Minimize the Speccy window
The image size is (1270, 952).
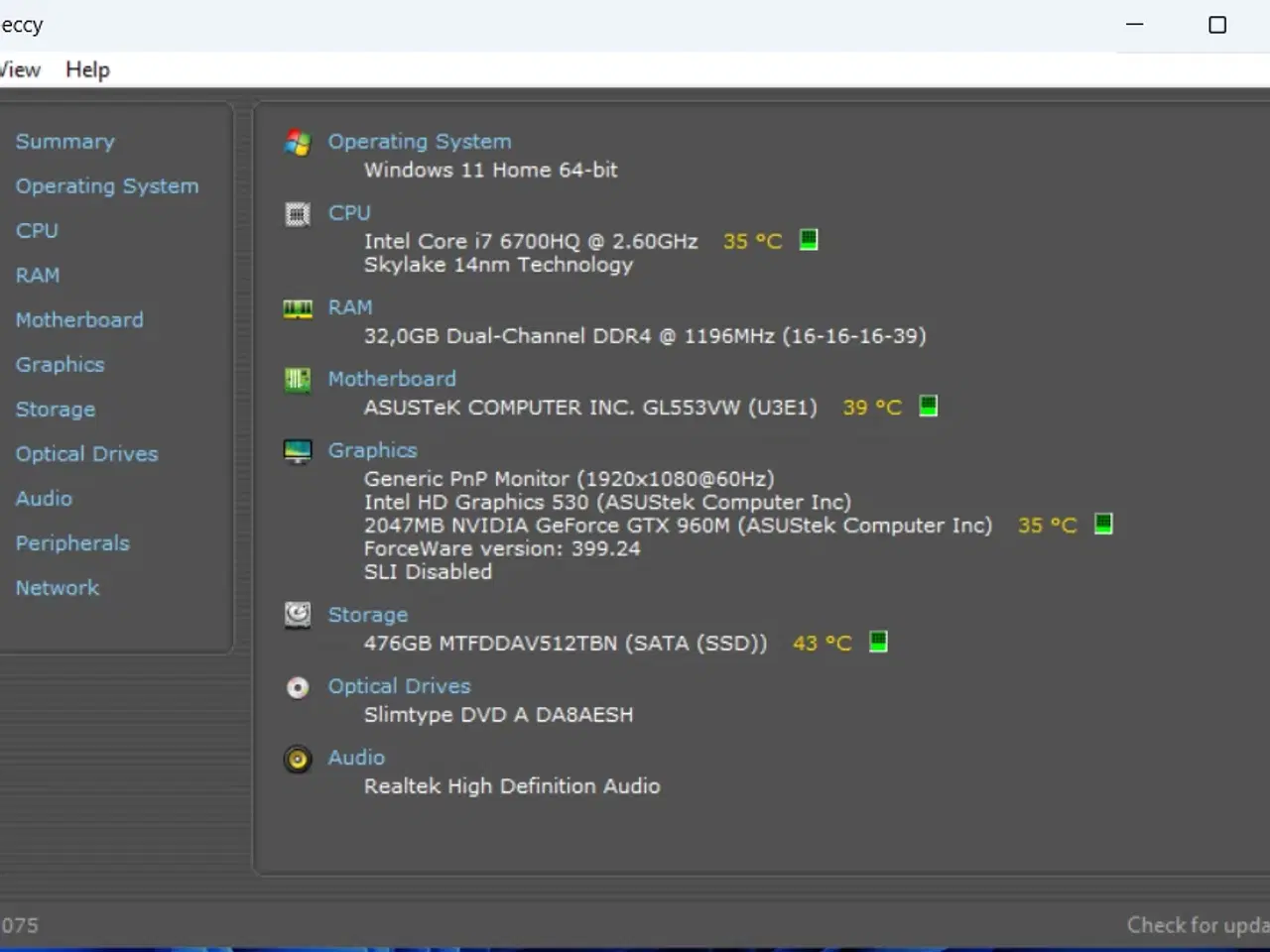coord(1135,25)
